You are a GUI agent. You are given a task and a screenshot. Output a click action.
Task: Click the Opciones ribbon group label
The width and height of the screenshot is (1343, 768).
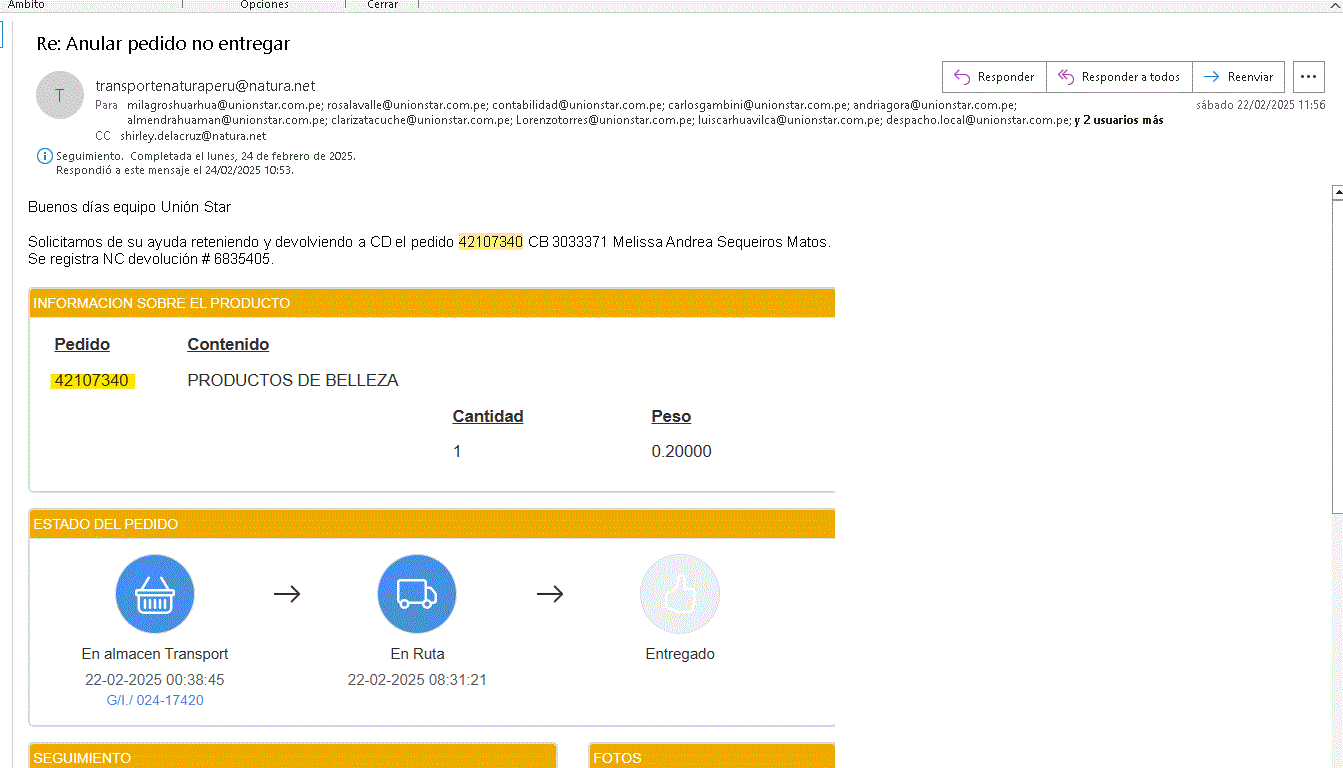click(x=264, y=5)
